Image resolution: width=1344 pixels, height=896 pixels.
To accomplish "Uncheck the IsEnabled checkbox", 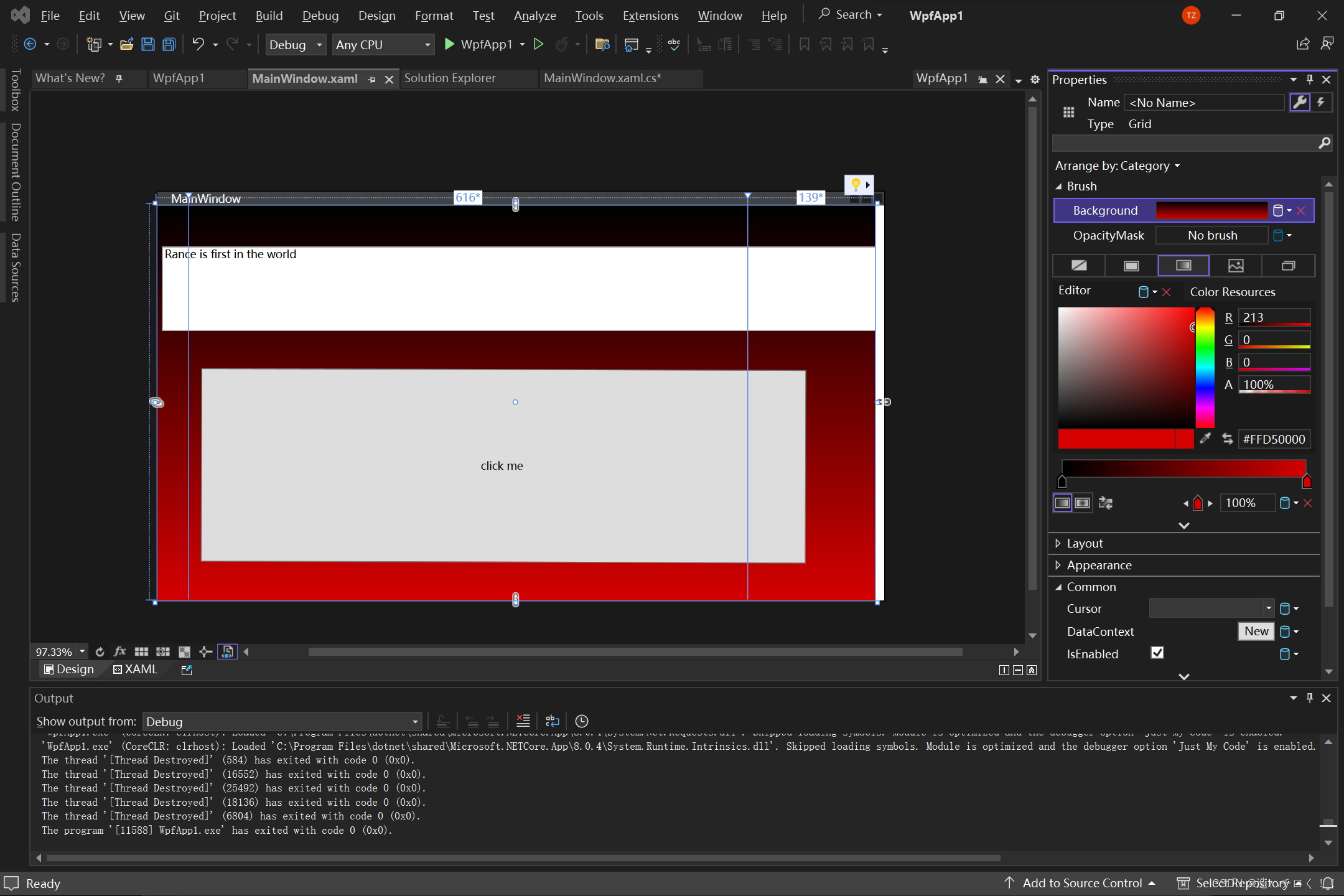I will 1157,653.
